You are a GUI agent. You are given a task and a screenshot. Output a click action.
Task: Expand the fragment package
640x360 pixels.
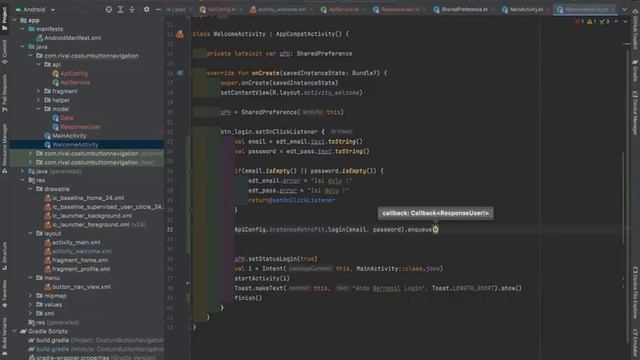39,91
